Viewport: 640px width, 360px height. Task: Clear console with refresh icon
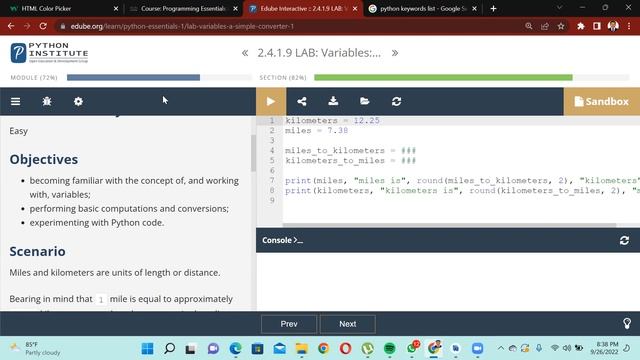(x=624, y=240)
